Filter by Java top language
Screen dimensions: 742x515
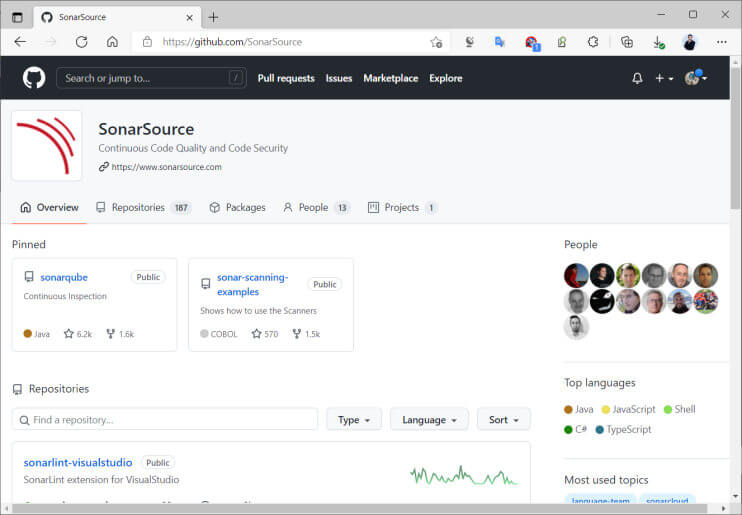[579, 409]
